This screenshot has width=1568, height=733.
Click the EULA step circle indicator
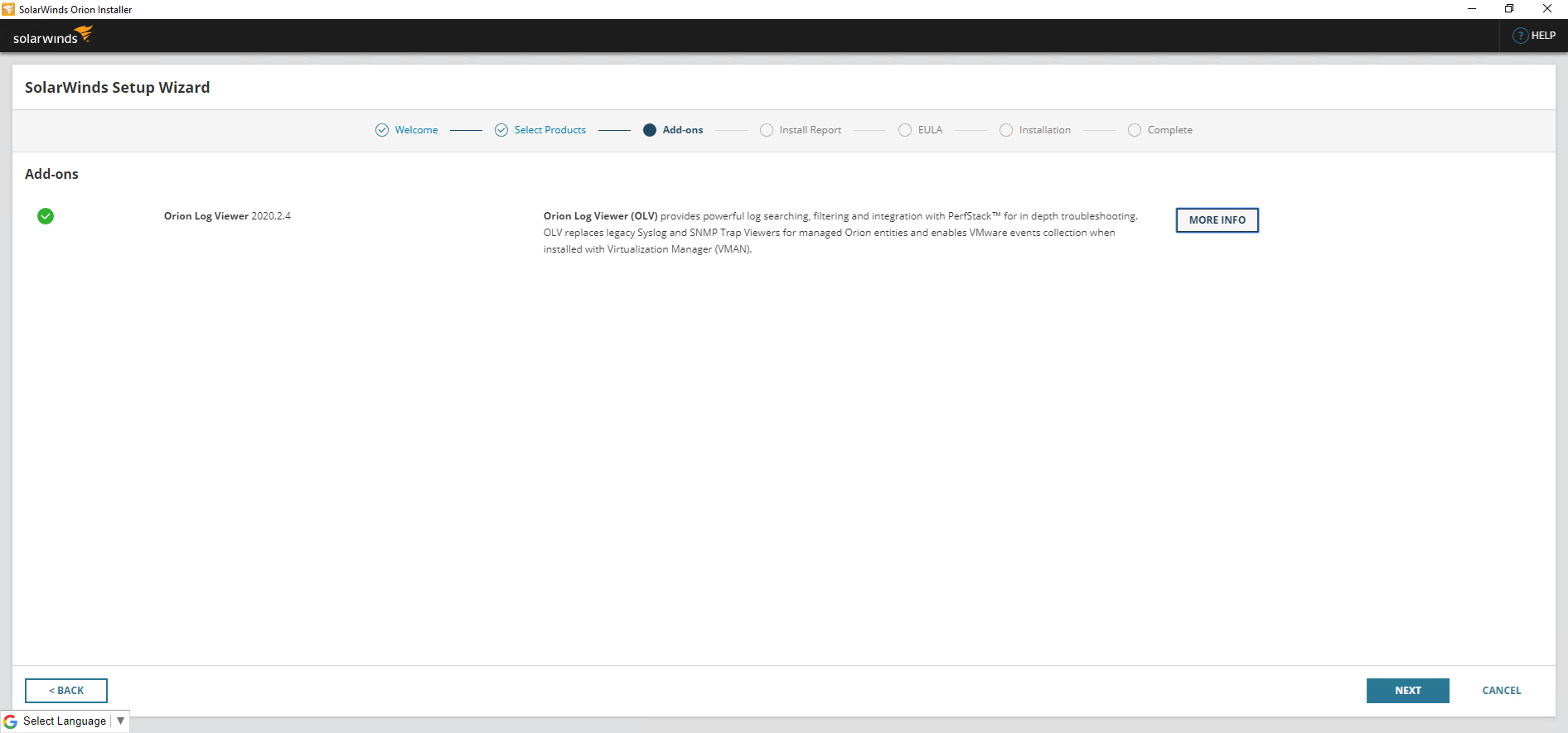[905, 130]
